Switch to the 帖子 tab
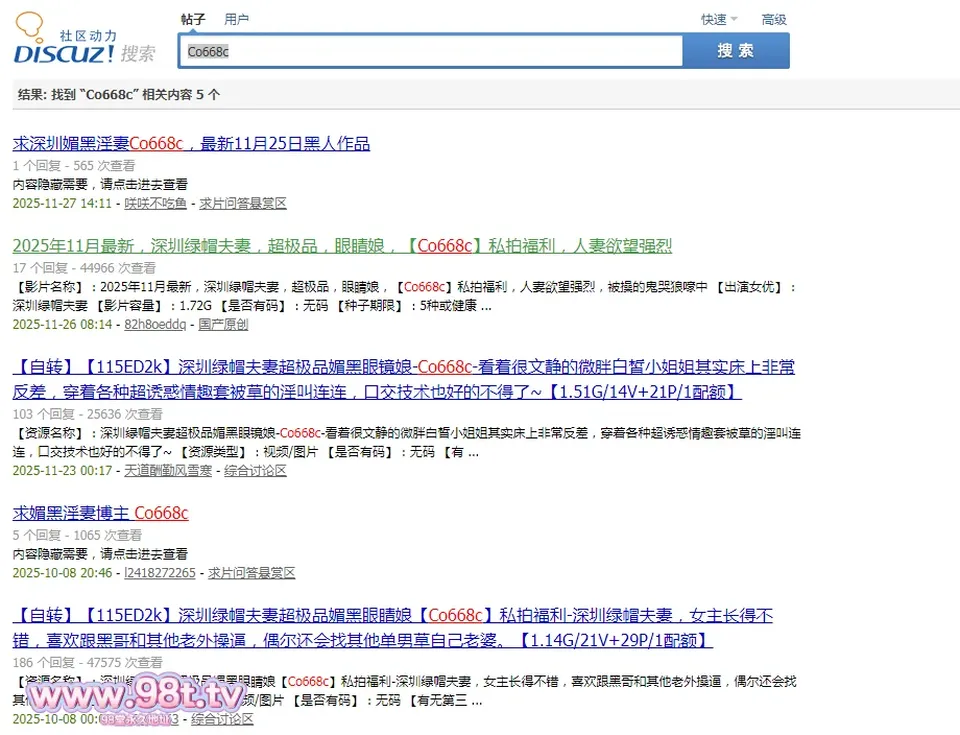The width and height of the screenshot is (960, 735). (193, 20)
